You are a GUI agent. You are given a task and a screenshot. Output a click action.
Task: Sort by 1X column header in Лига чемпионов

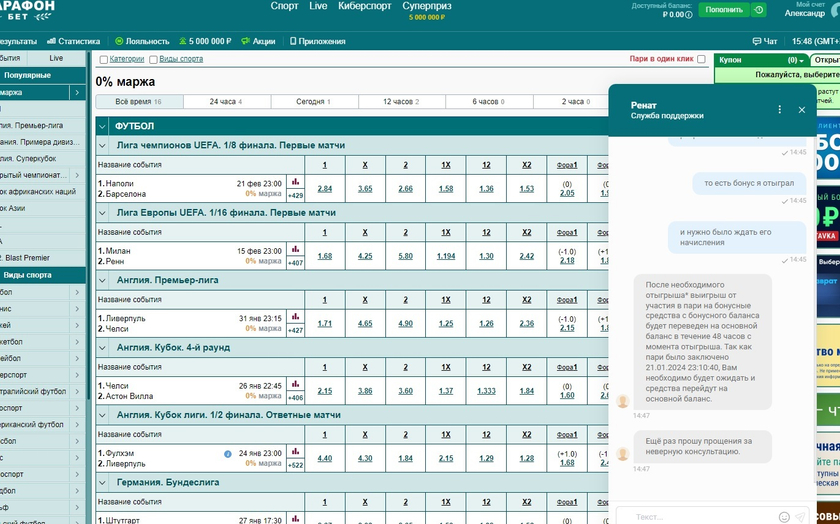point(446,165)
